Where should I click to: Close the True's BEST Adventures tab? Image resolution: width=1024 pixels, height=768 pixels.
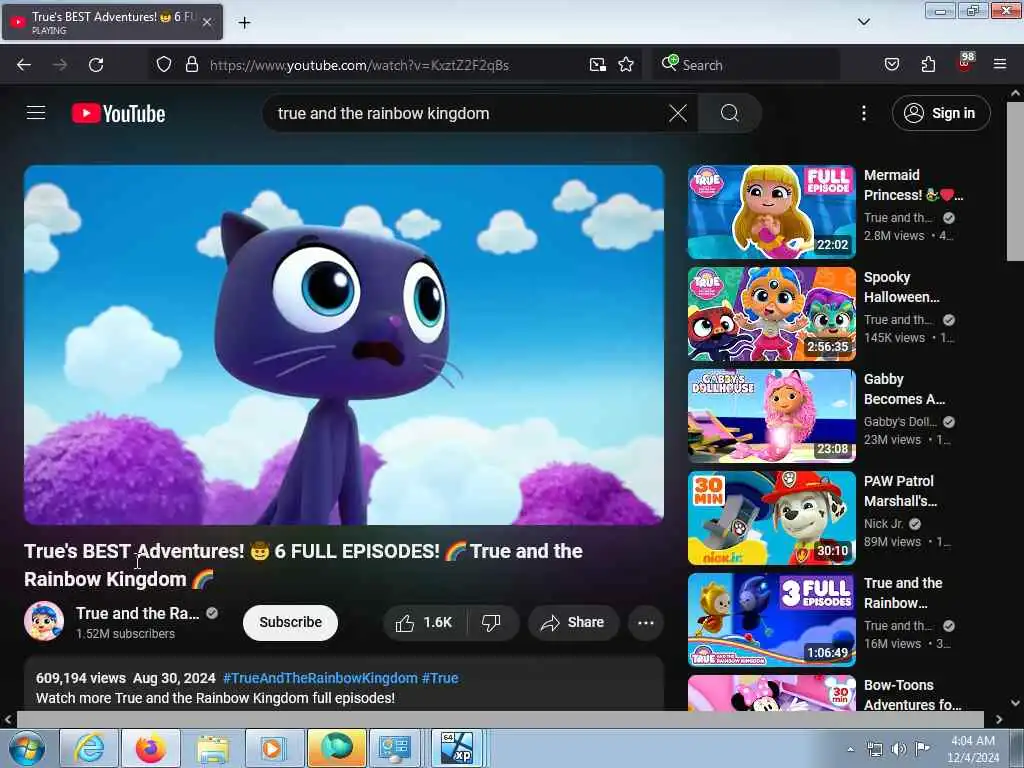[x=206, y=22]
